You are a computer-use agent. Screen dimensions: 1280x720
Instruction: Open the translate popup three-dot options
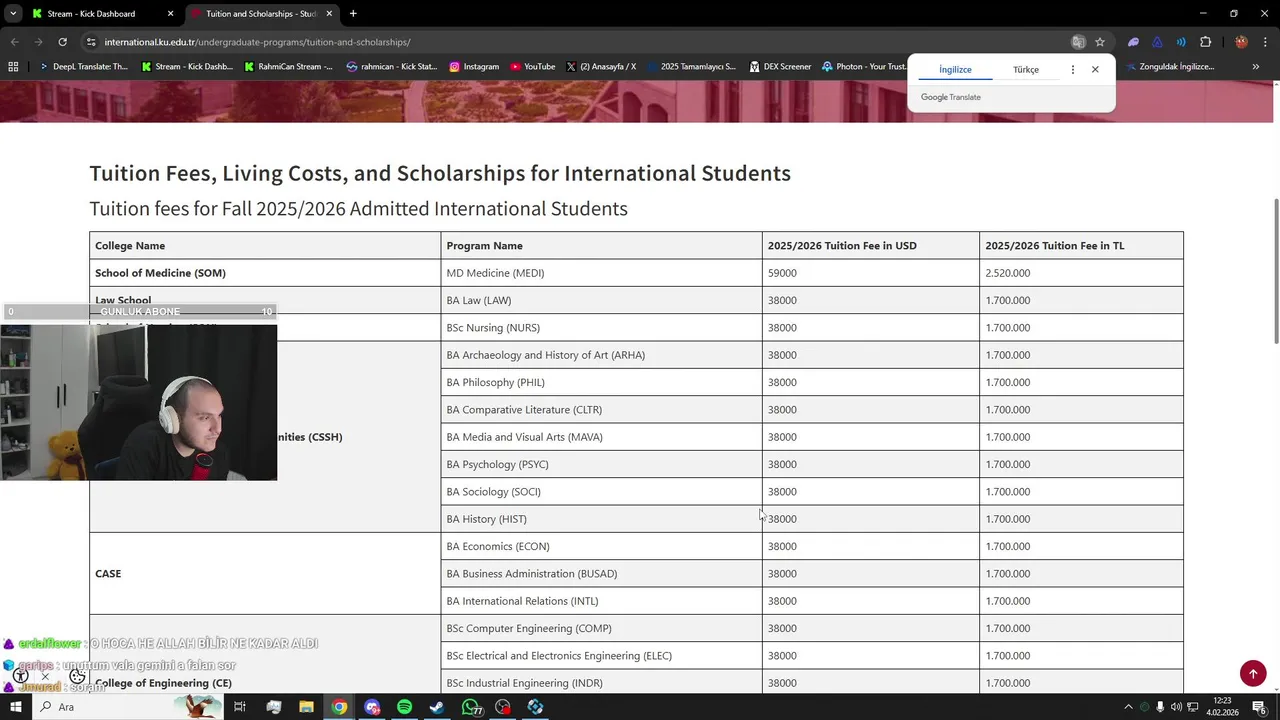click(1073, 70)
